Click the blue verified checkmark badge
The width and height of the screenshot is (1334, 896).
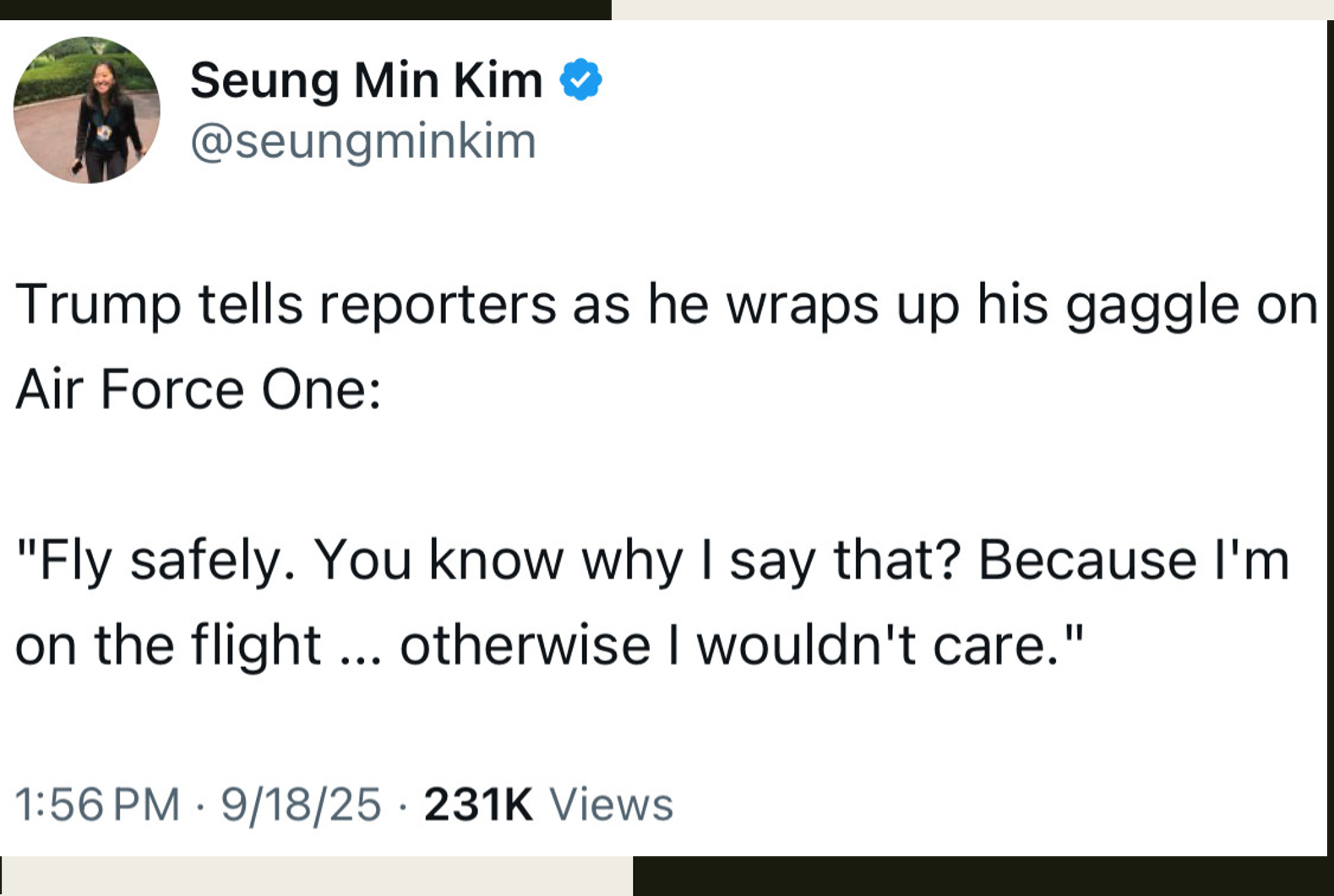[581, 80]
